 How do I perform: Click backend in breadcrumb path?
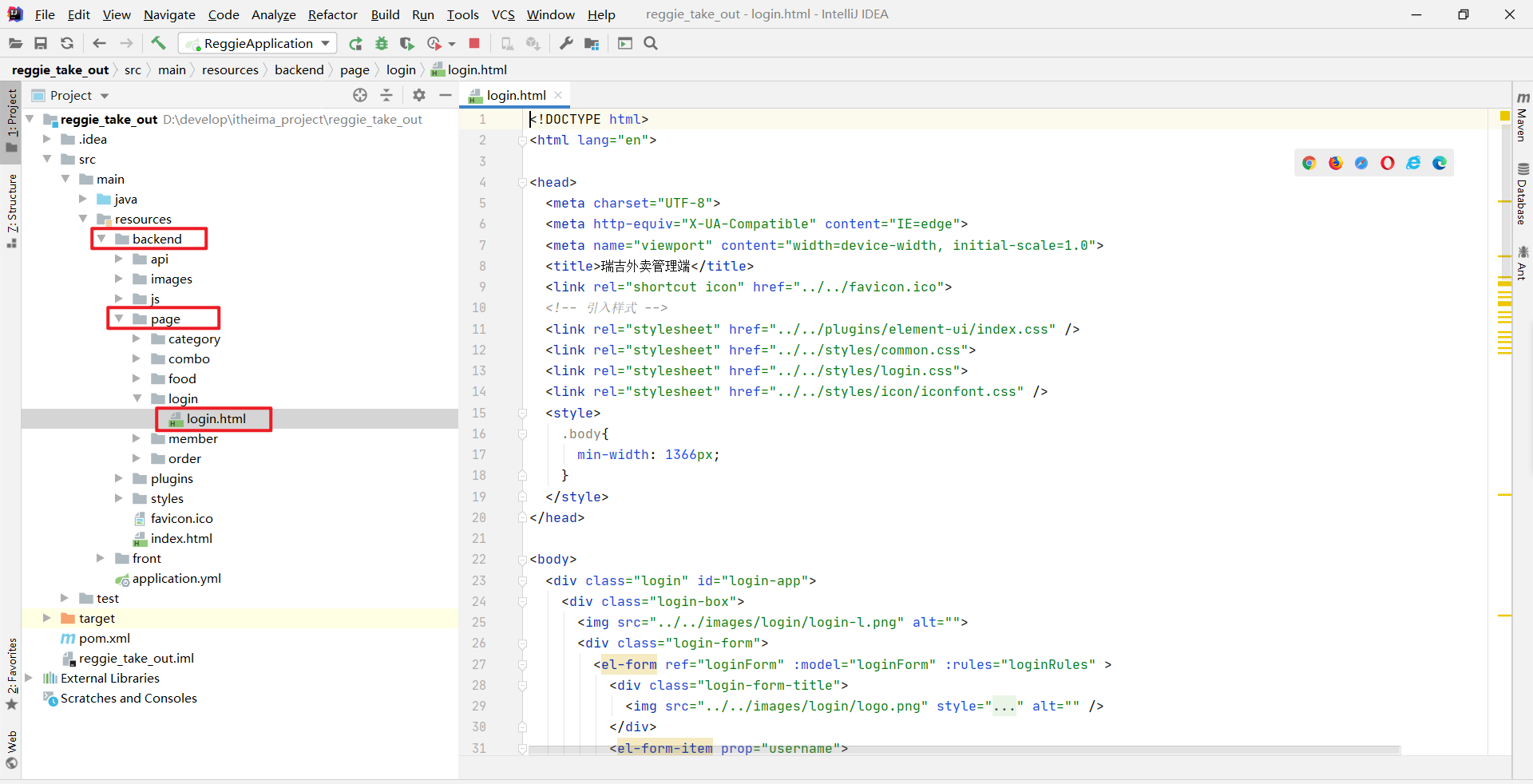click(299, 70)
